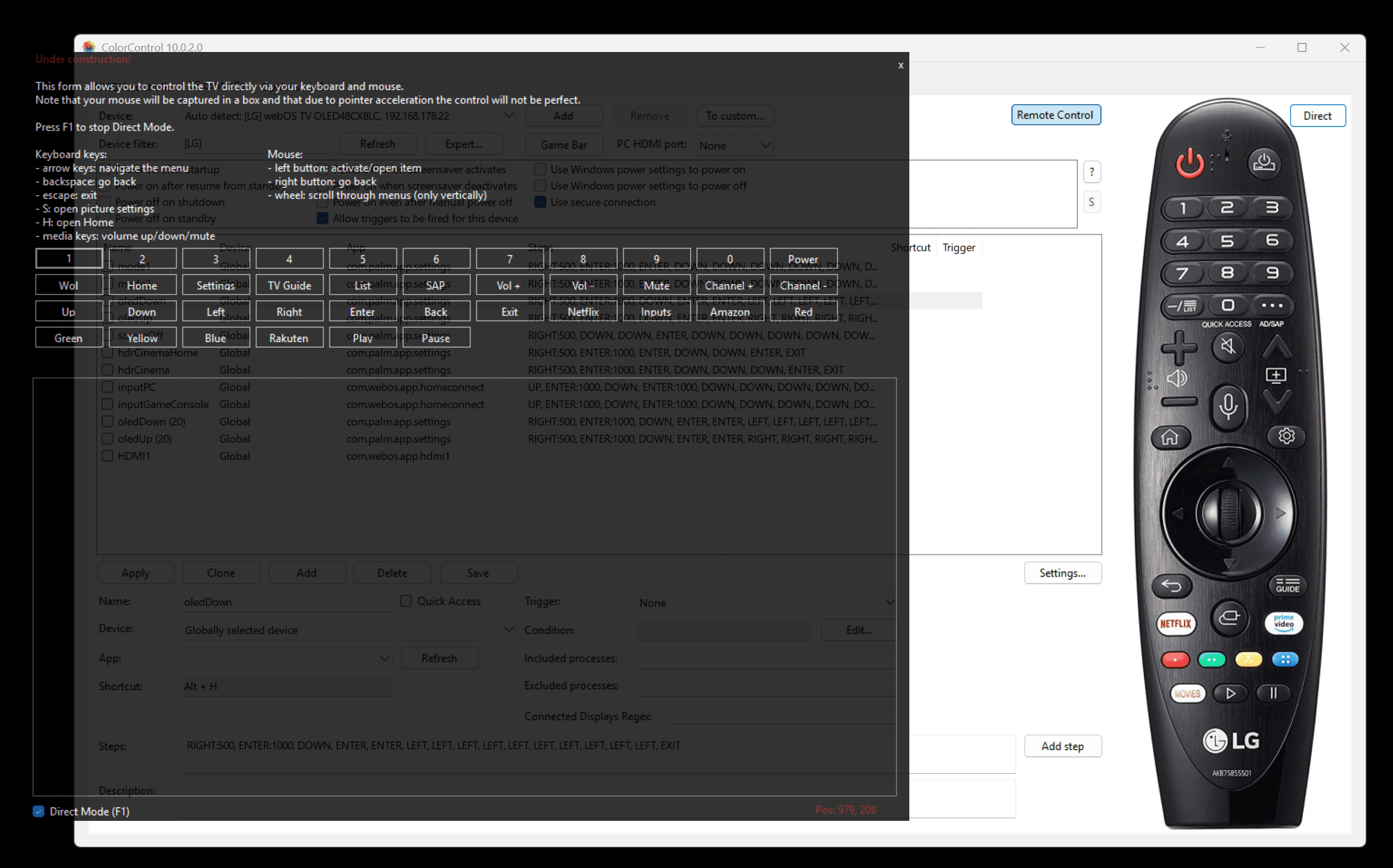Click the MOVIES button on the remote

click(x=1187, y=693)
